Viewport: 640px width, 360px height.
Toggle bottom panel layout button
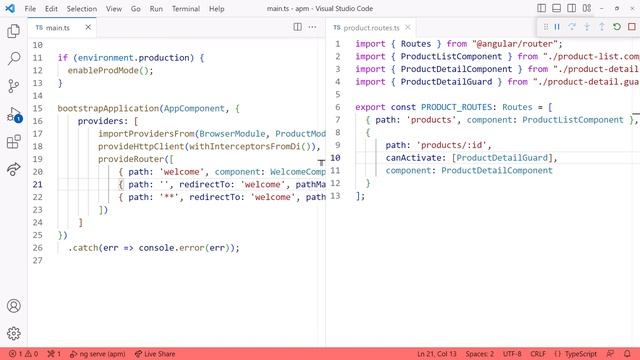(556, 8)
